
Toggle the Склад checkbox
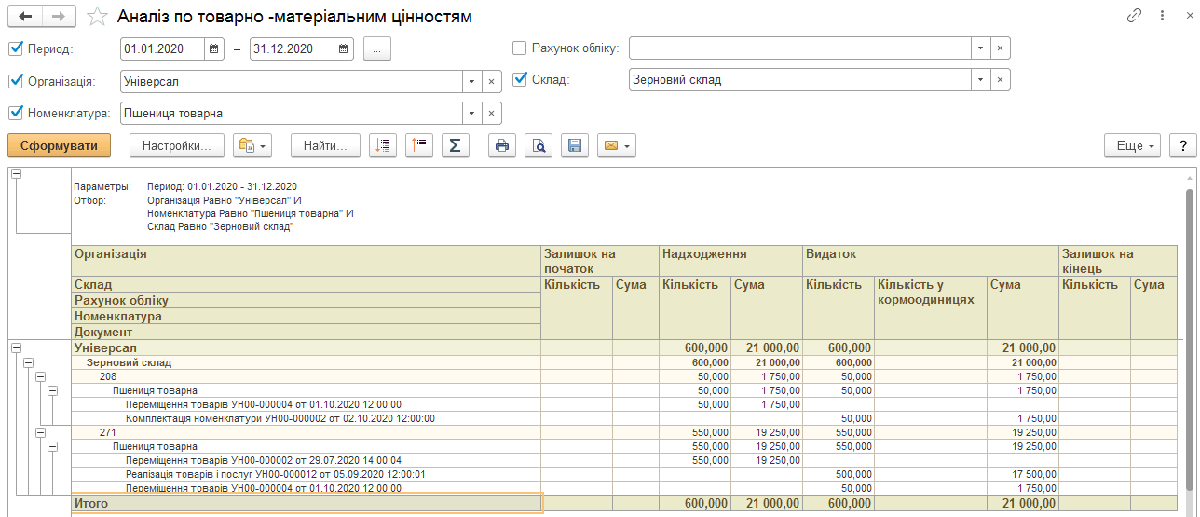[518, 80]
